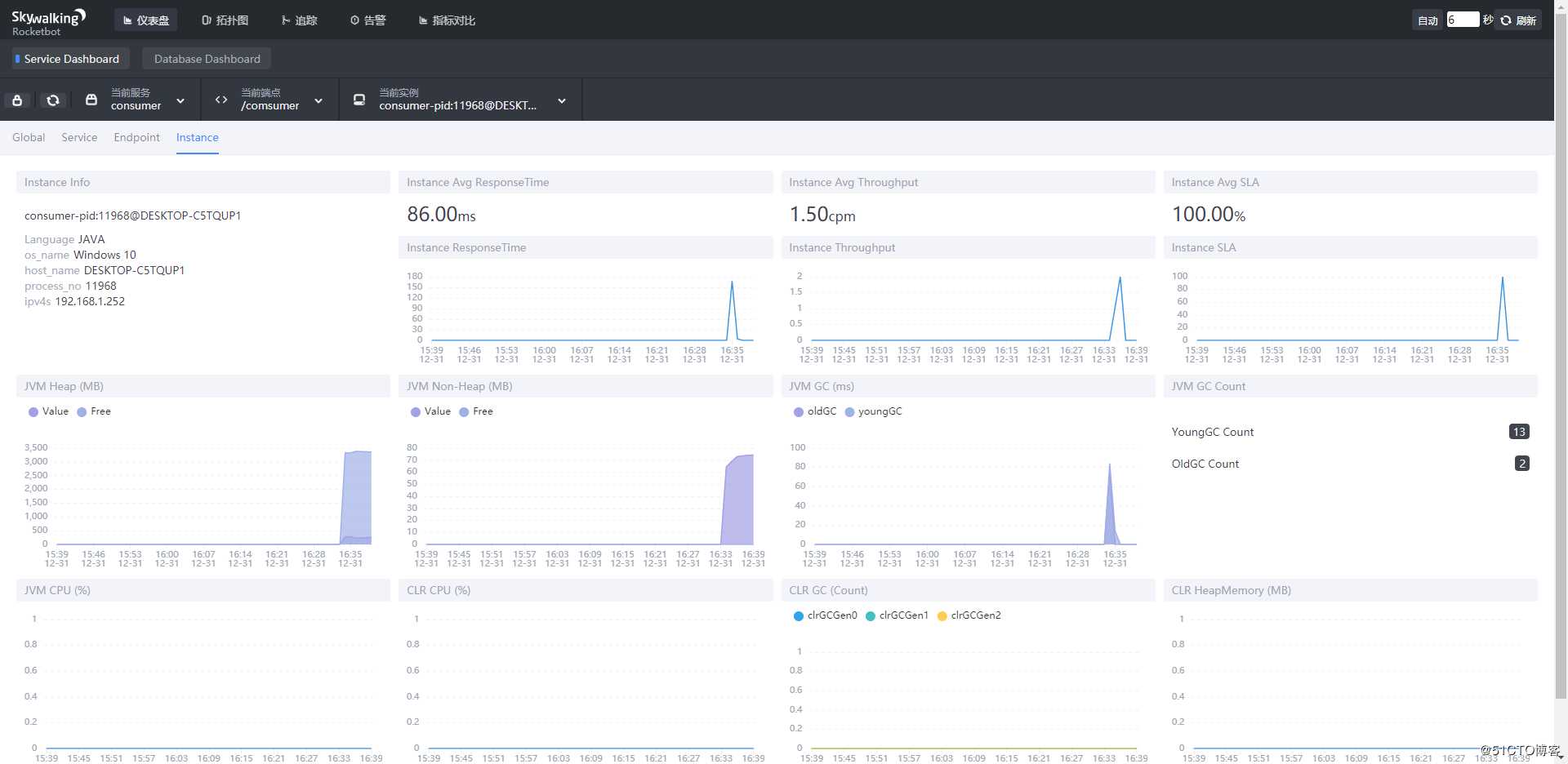Click the Instance Avg Throughput header

968,182
